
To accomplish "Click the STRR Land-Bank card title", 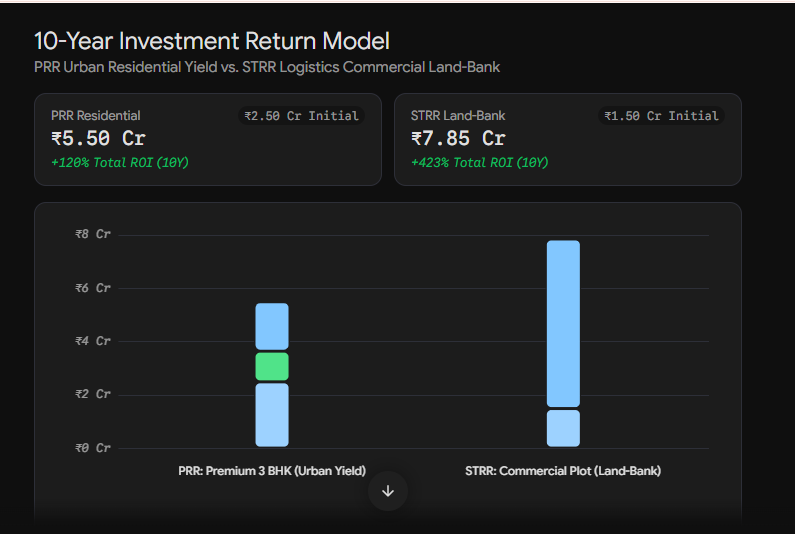I will (458, 116).
